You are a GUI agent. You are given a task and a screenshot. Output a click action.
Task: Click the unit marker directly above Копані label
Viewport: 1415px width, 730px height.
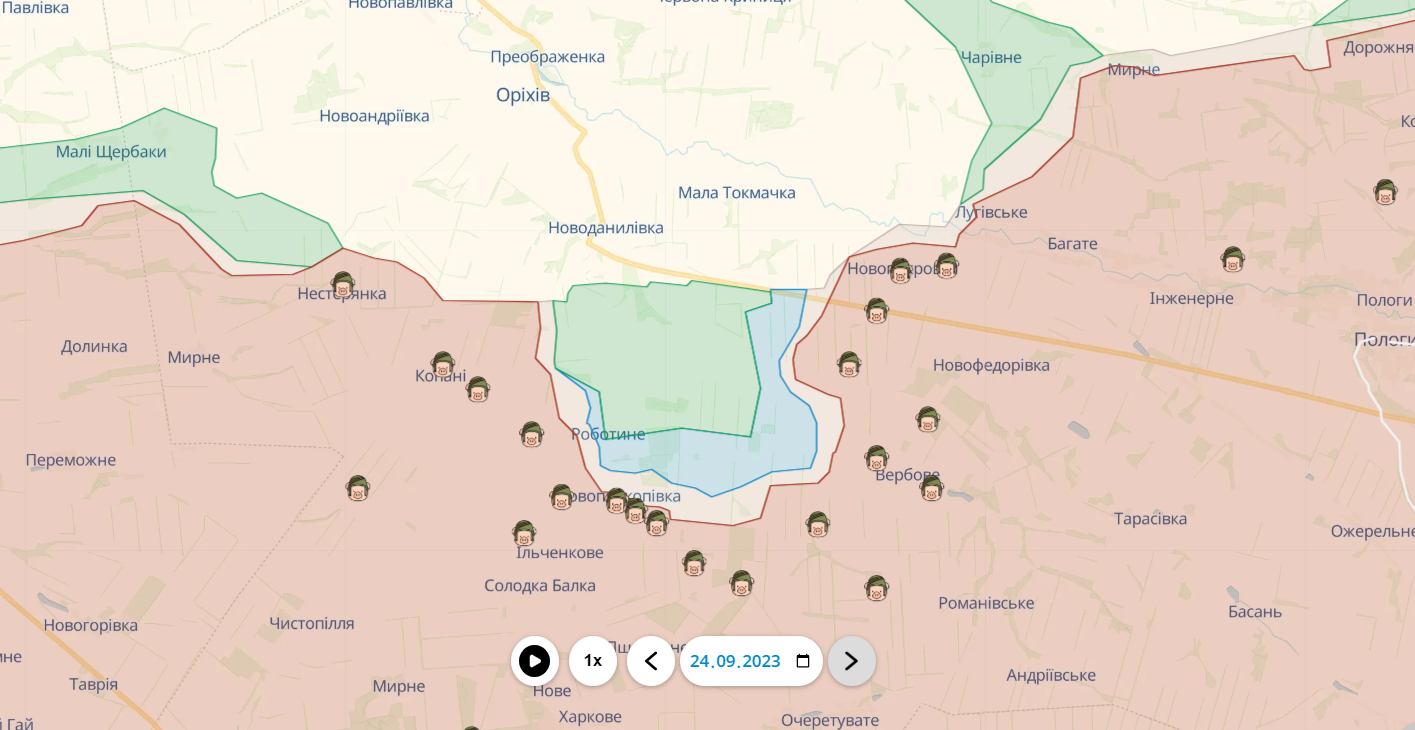tap(442, 364)
